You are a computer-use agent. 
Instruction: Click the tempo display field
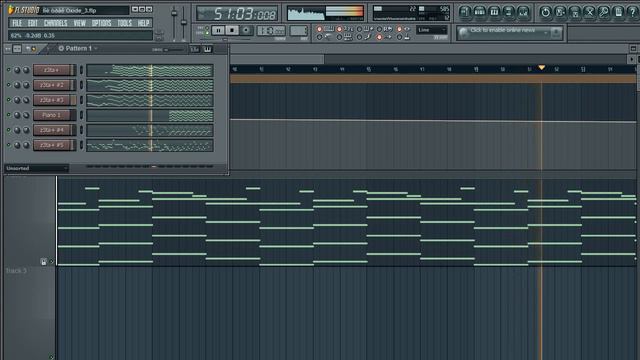click(x=271, y=31)
